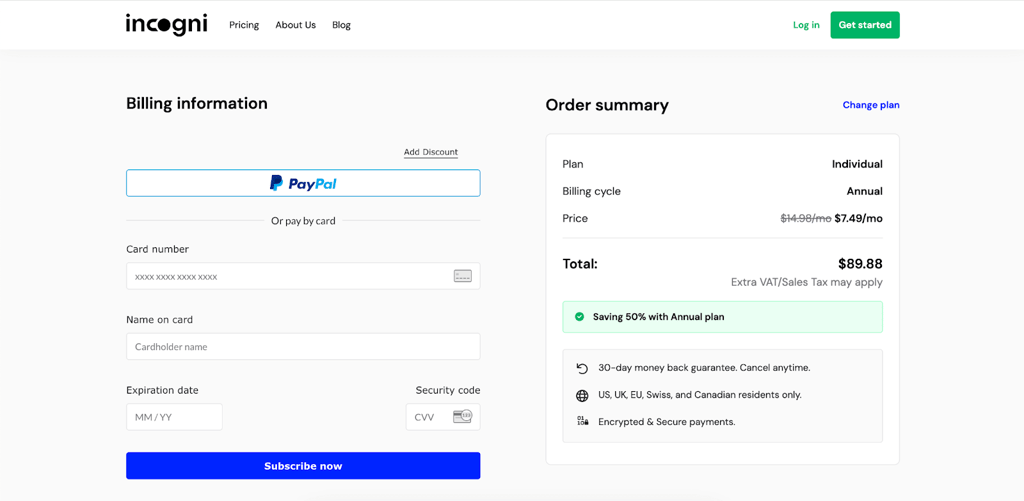Pay with the PayPal button
The width and height of the screenshot is (1024, 501).
(x=303, y=183)
